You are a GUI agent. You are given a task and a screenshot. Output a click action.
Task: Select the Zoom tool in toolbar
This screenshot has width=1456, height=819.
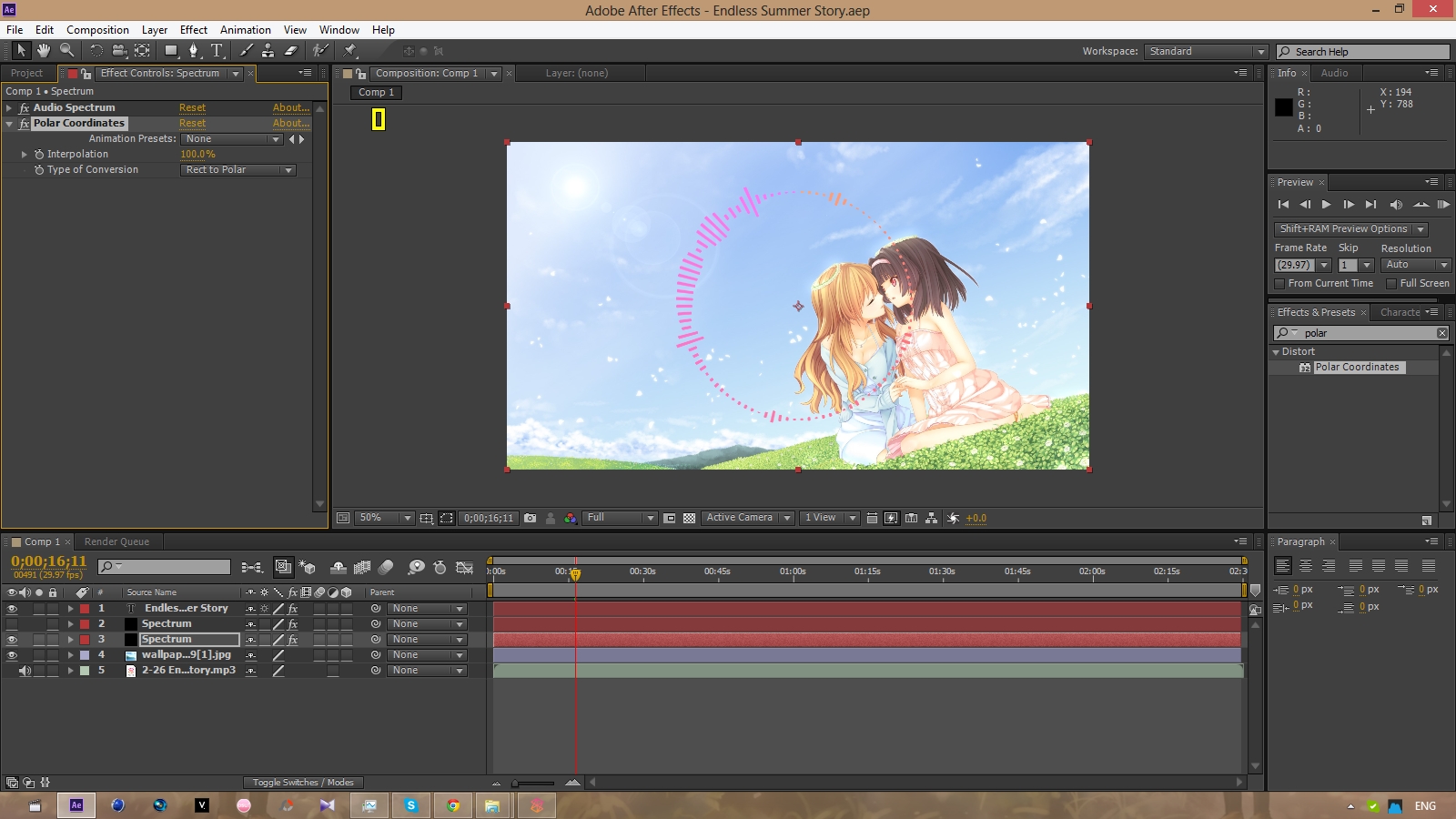coord(66,51)
